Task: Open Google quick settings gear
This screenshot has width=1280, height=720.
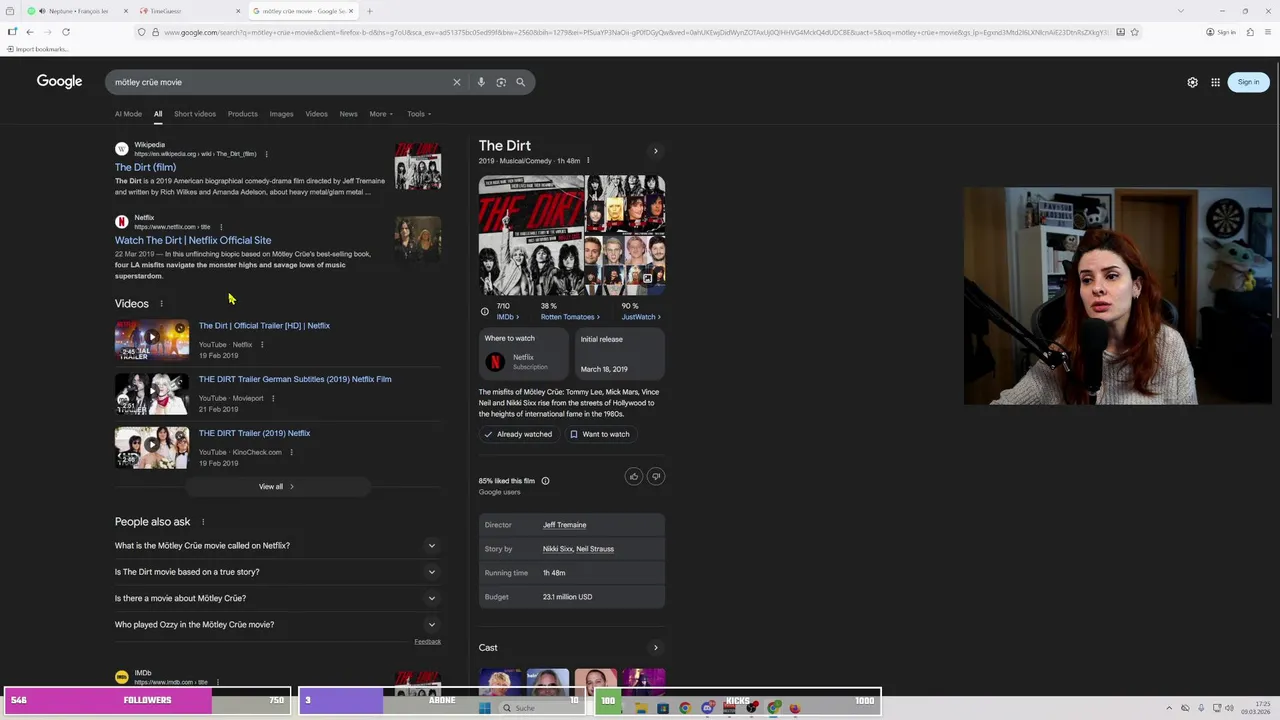Action: click(1192, 82)
